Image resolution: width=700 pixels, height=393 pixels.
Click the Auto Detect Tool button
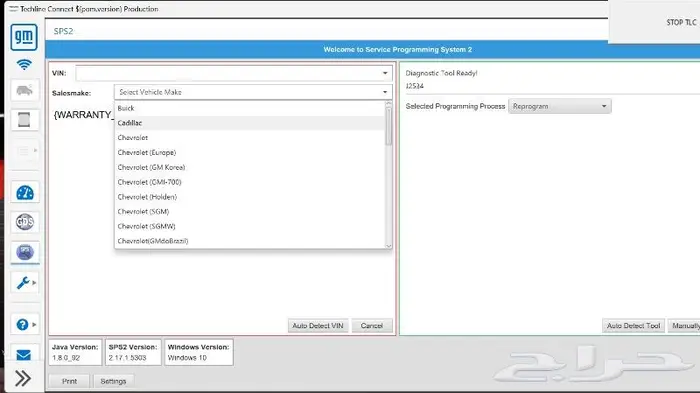point(633,326)
